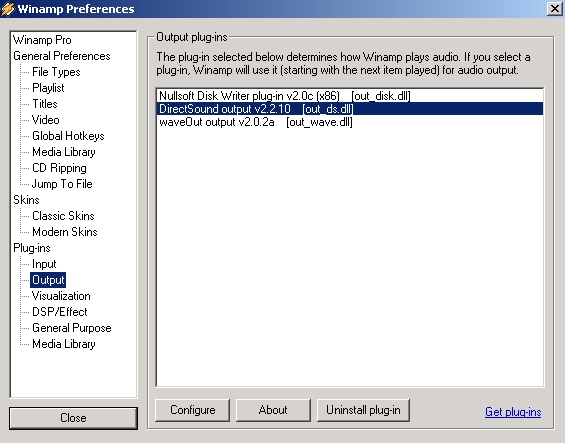Open the File Types preferences page
Image resolution: width=565 pixels, height=443 pixels.
(x=56, y=72)
